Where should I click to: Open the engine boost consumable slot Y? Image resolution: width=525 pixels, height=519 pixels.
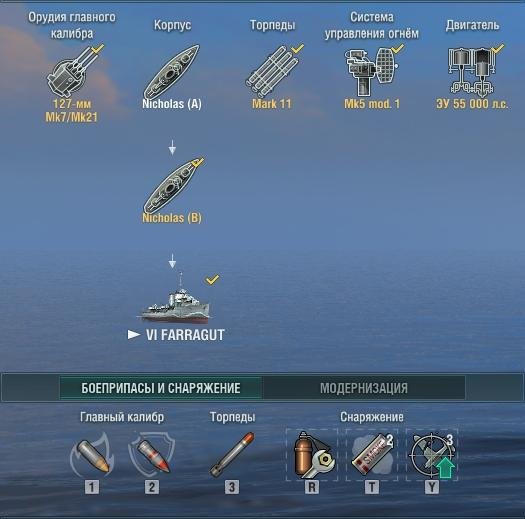click(x=432, y=455)
